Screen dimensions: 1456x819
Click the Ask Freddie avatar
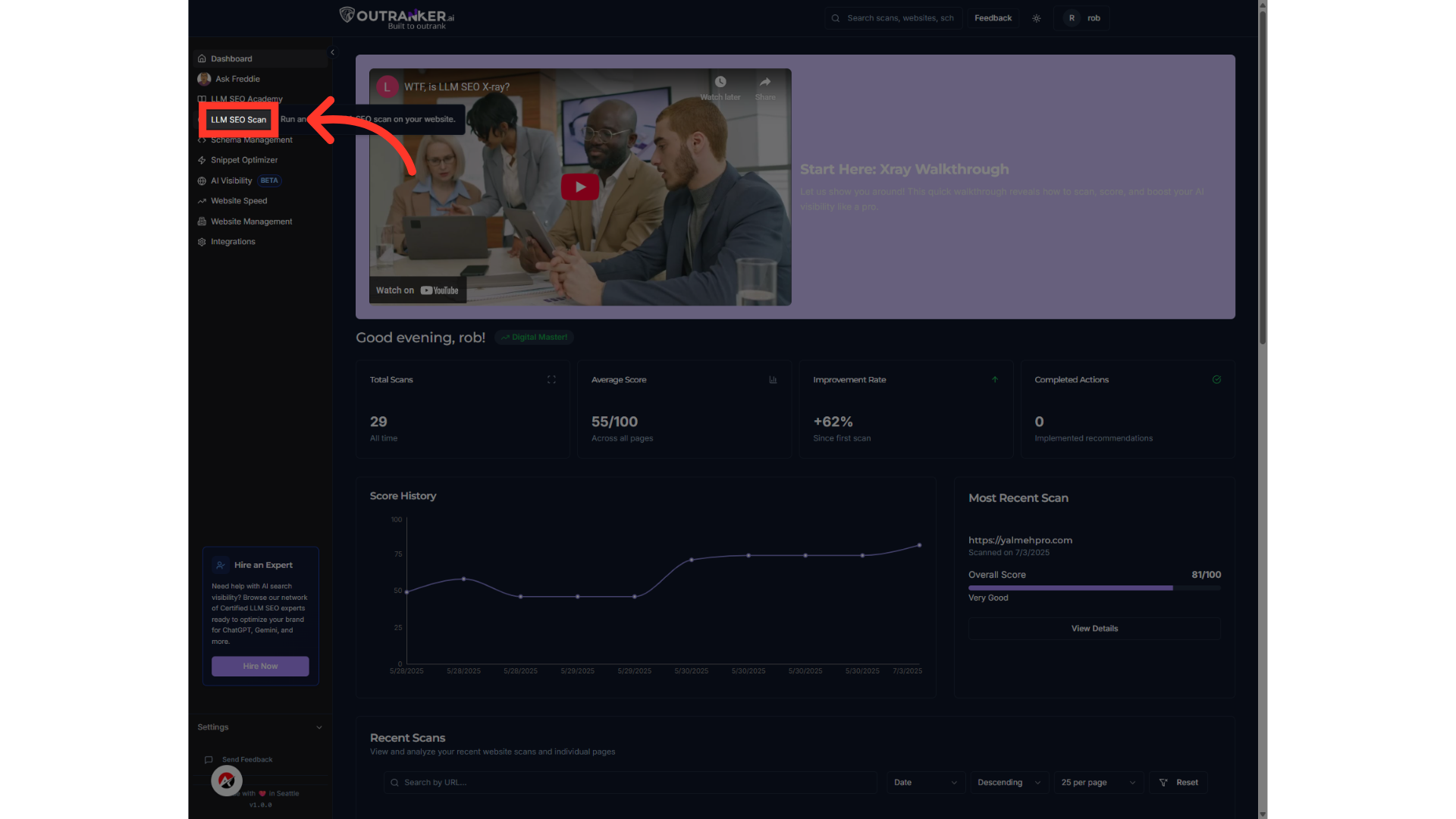point(204,79)
